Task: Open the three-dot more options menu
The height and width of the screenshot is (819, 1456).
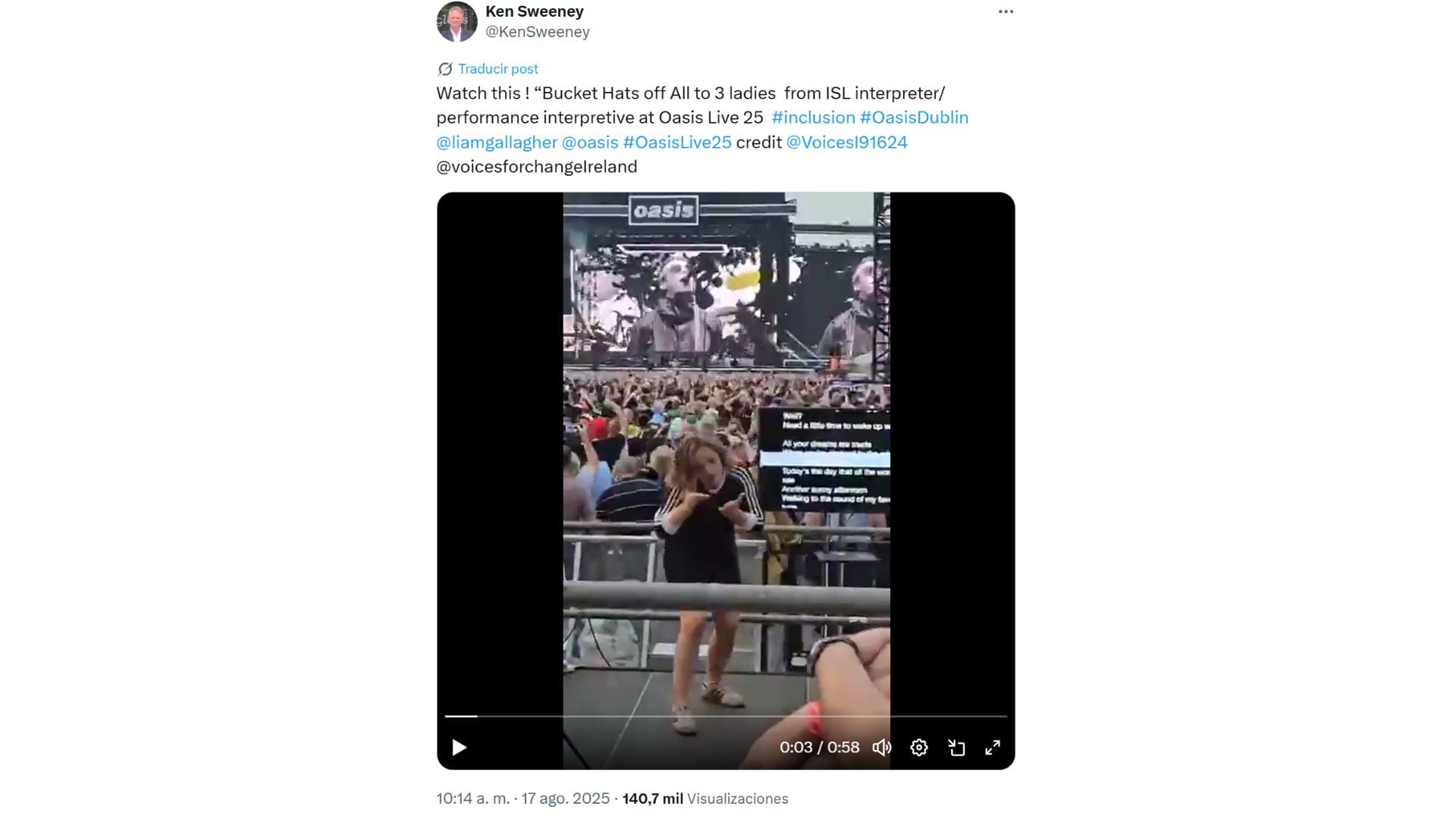Action: coord(1006,11)
